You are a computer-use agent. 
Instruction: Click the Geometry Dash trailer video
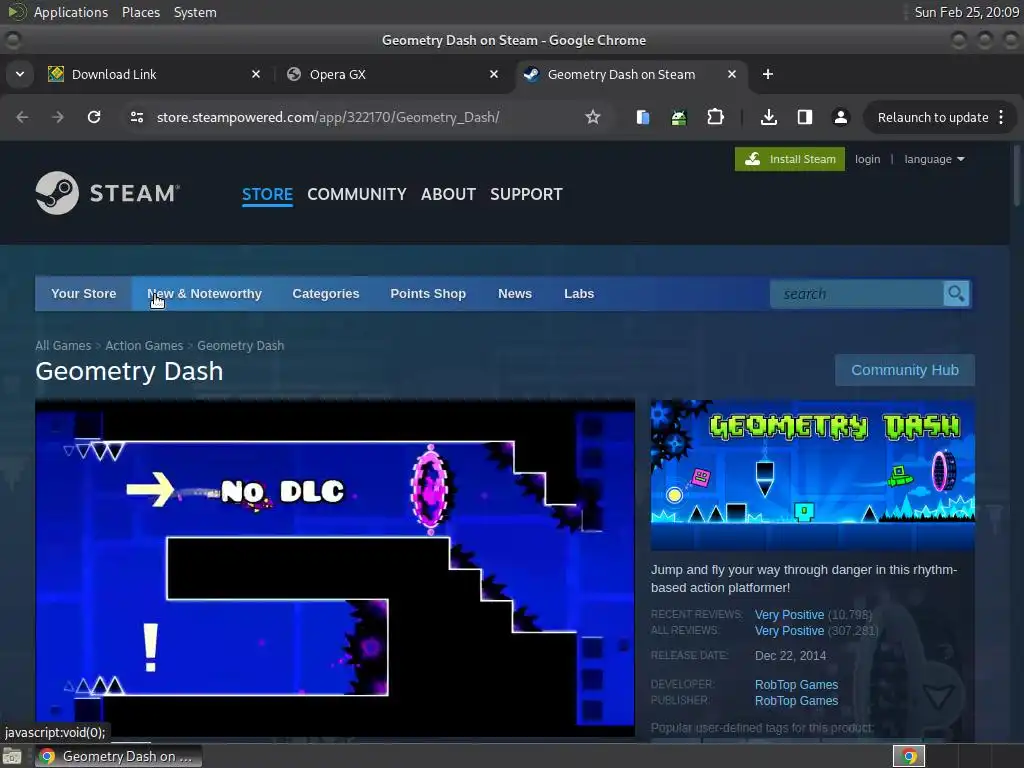[x=335, y=568]
